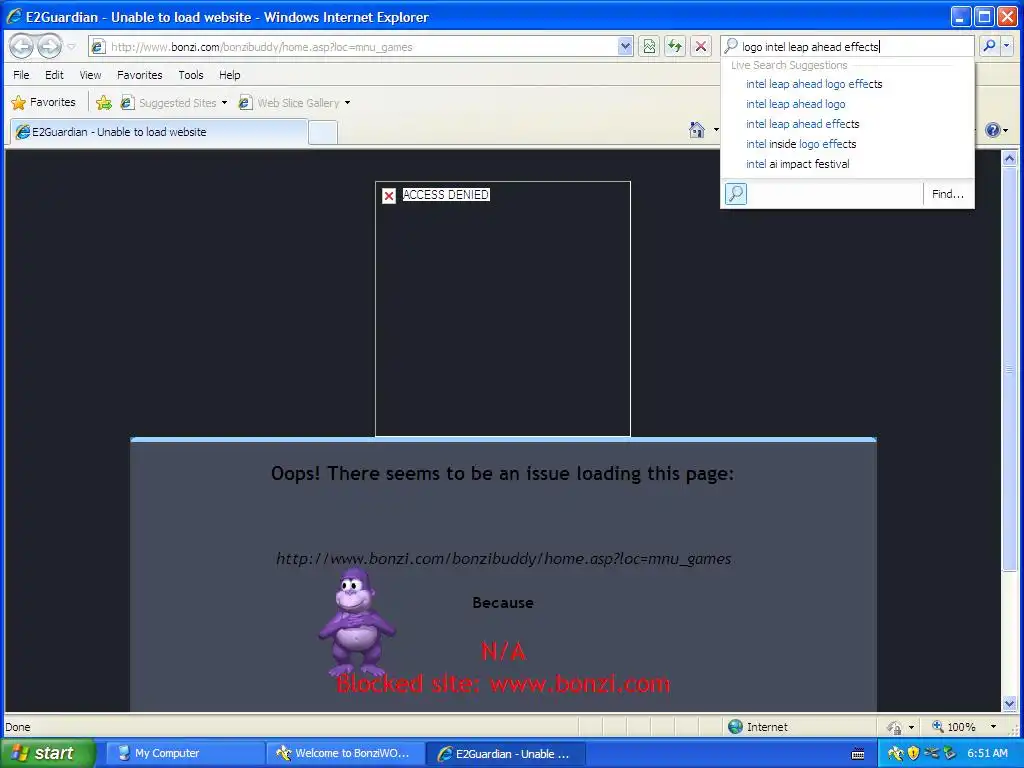Click the Home house icon
The width and height of the screenshot is (1024, 768).
(x=697, y=130)
